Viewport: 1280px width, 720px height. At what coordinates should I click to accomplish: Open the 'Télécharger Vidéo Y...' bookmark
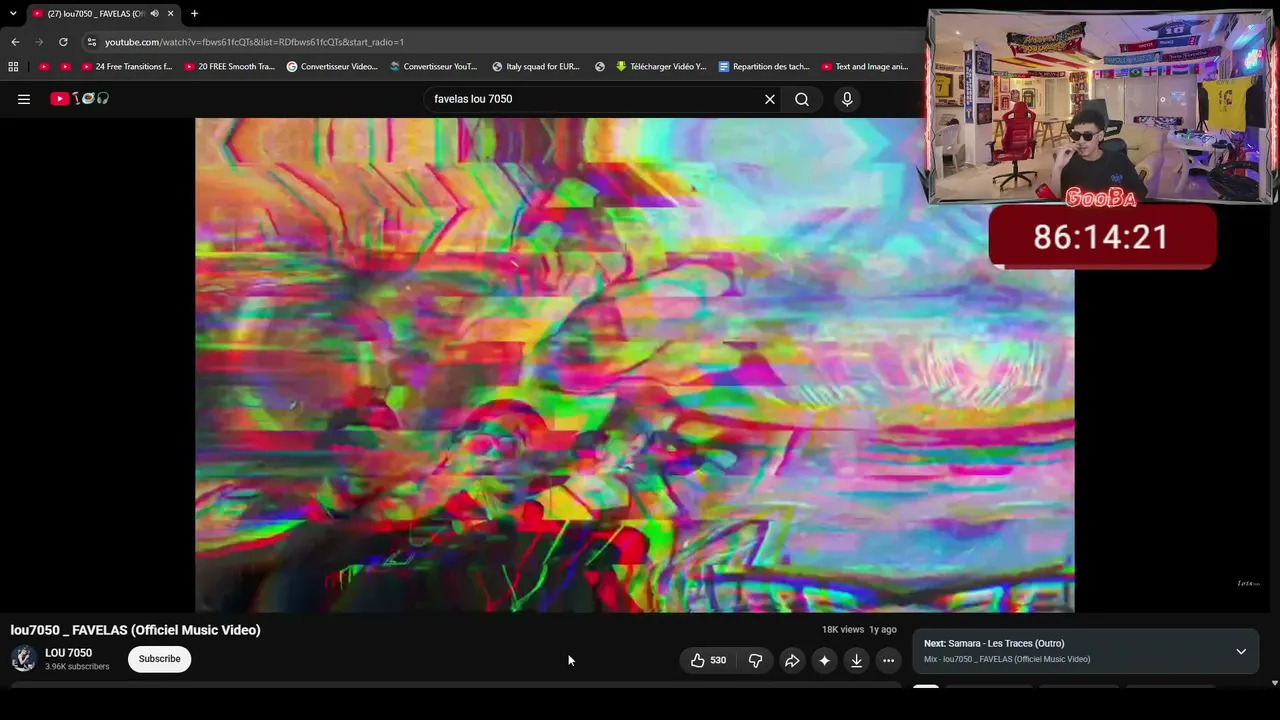pyautogui.click(x=661, y=67)
